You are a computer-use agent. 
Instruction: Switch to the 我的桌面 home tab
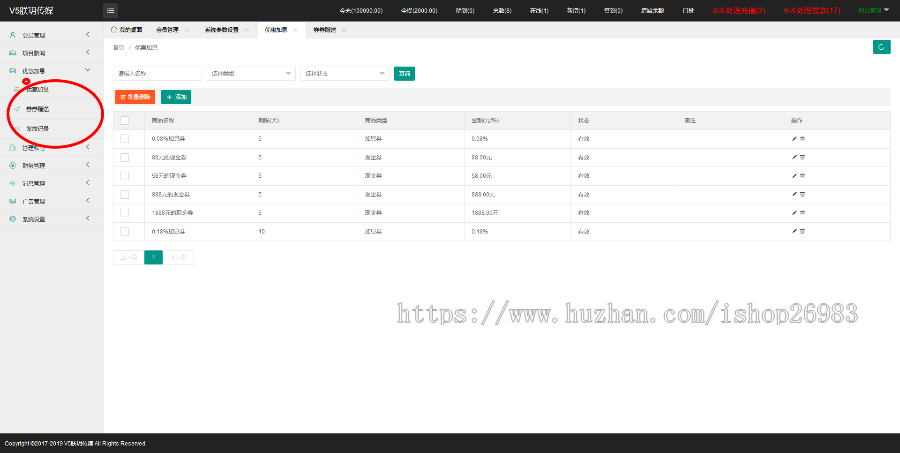tap(126, 30)
